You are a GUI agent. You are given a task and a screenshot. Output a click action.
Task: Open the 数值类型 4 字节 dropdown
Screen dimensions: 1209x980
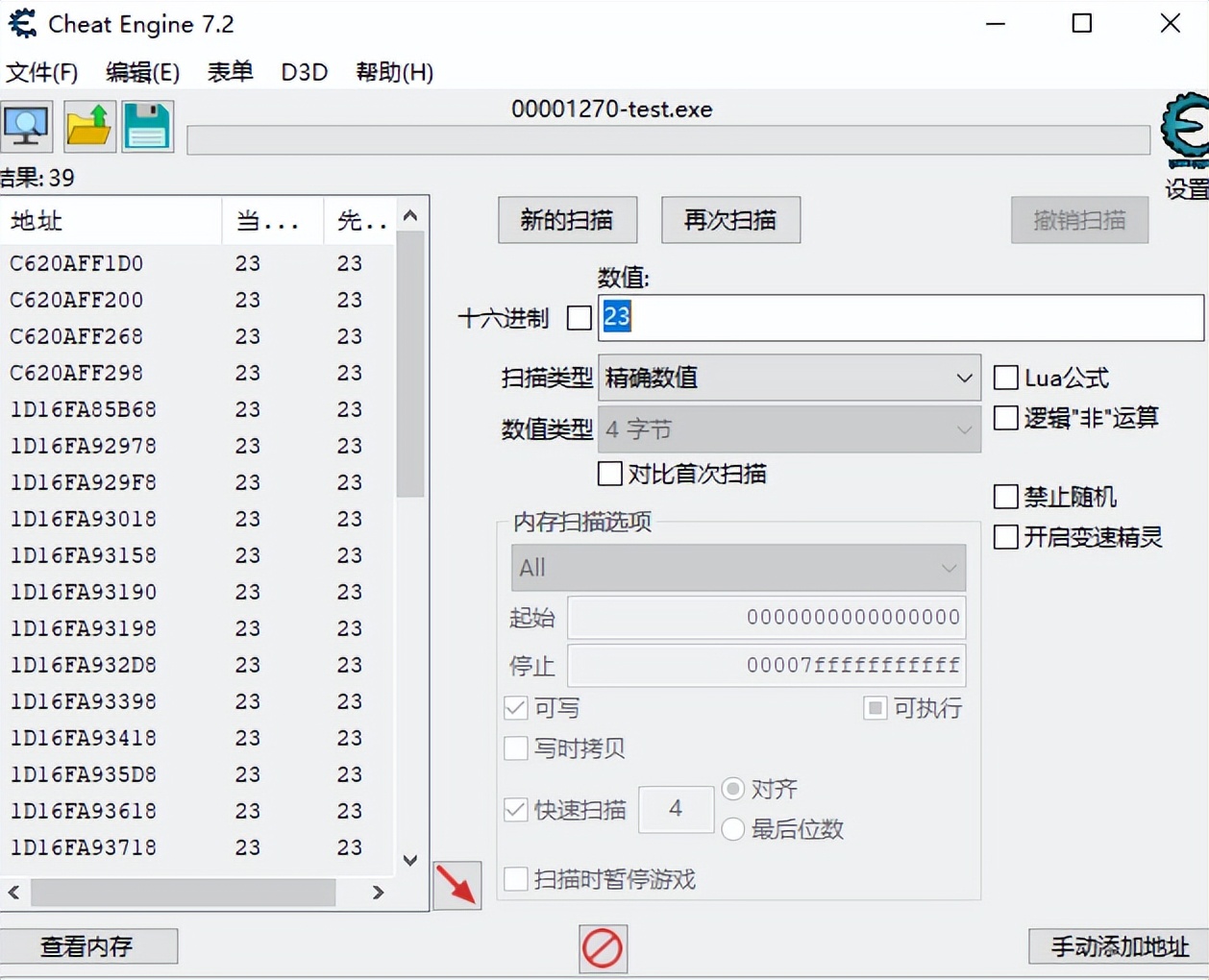coord(789,429)
